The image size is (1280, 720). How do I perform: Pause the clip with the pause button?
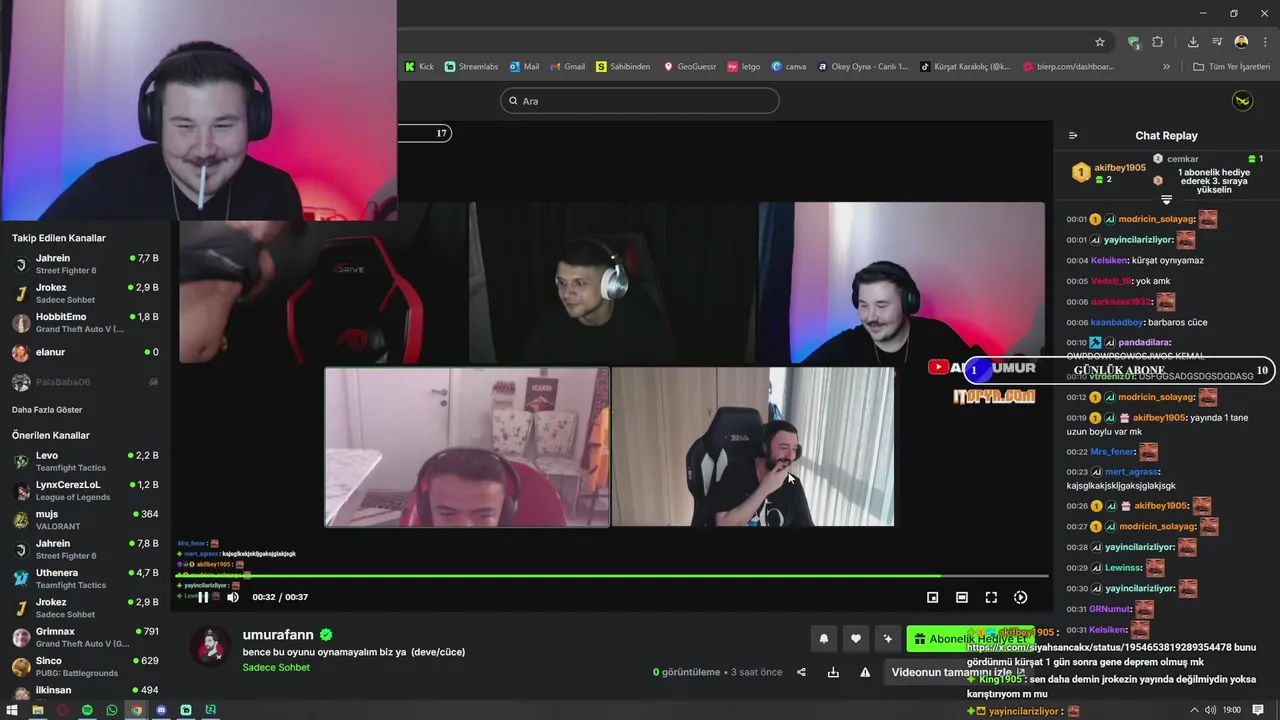pos(203,597)
